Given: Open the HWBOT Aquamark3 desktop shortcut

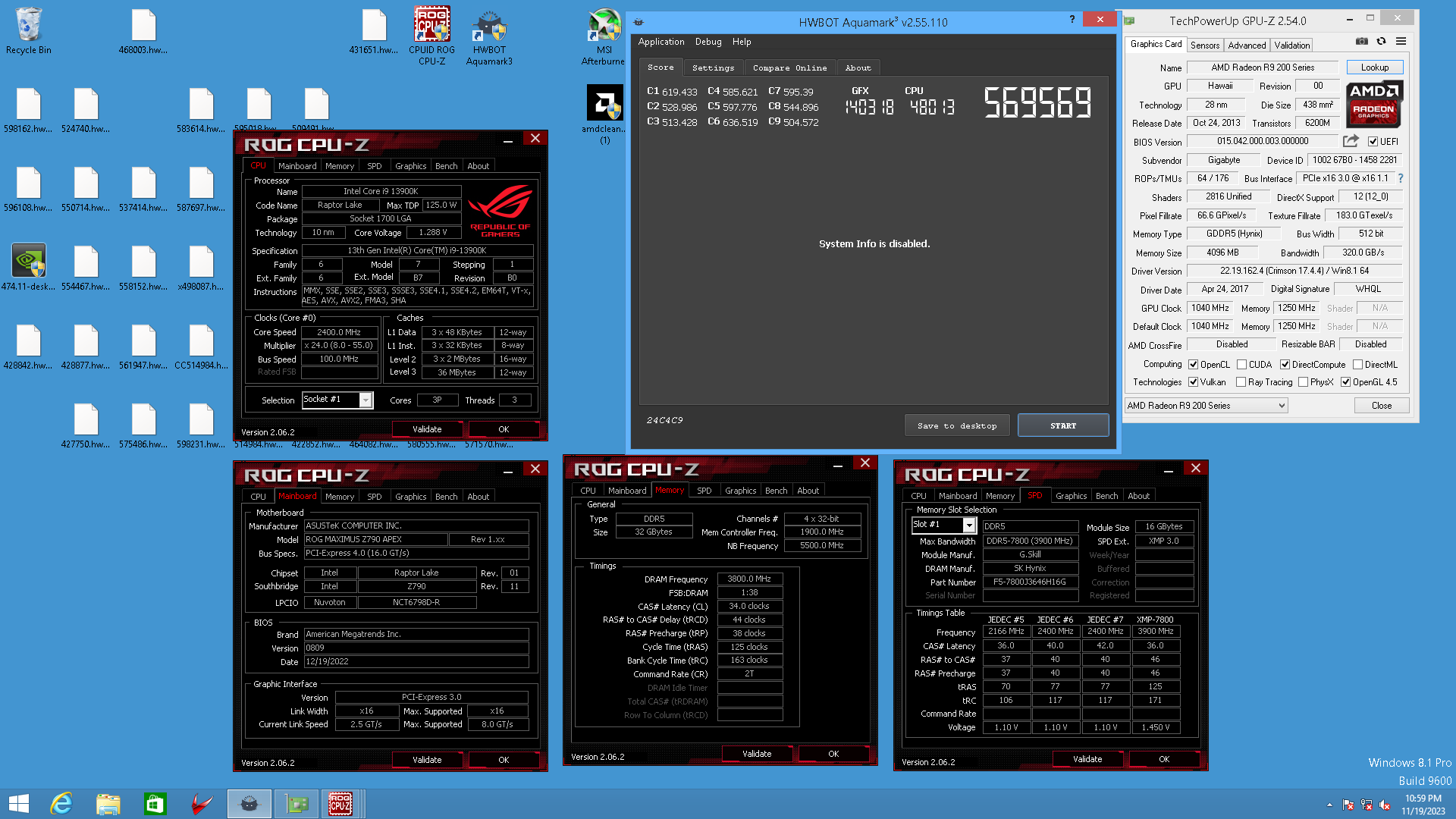Looking at the screenshot, I should tap(489, 36).
